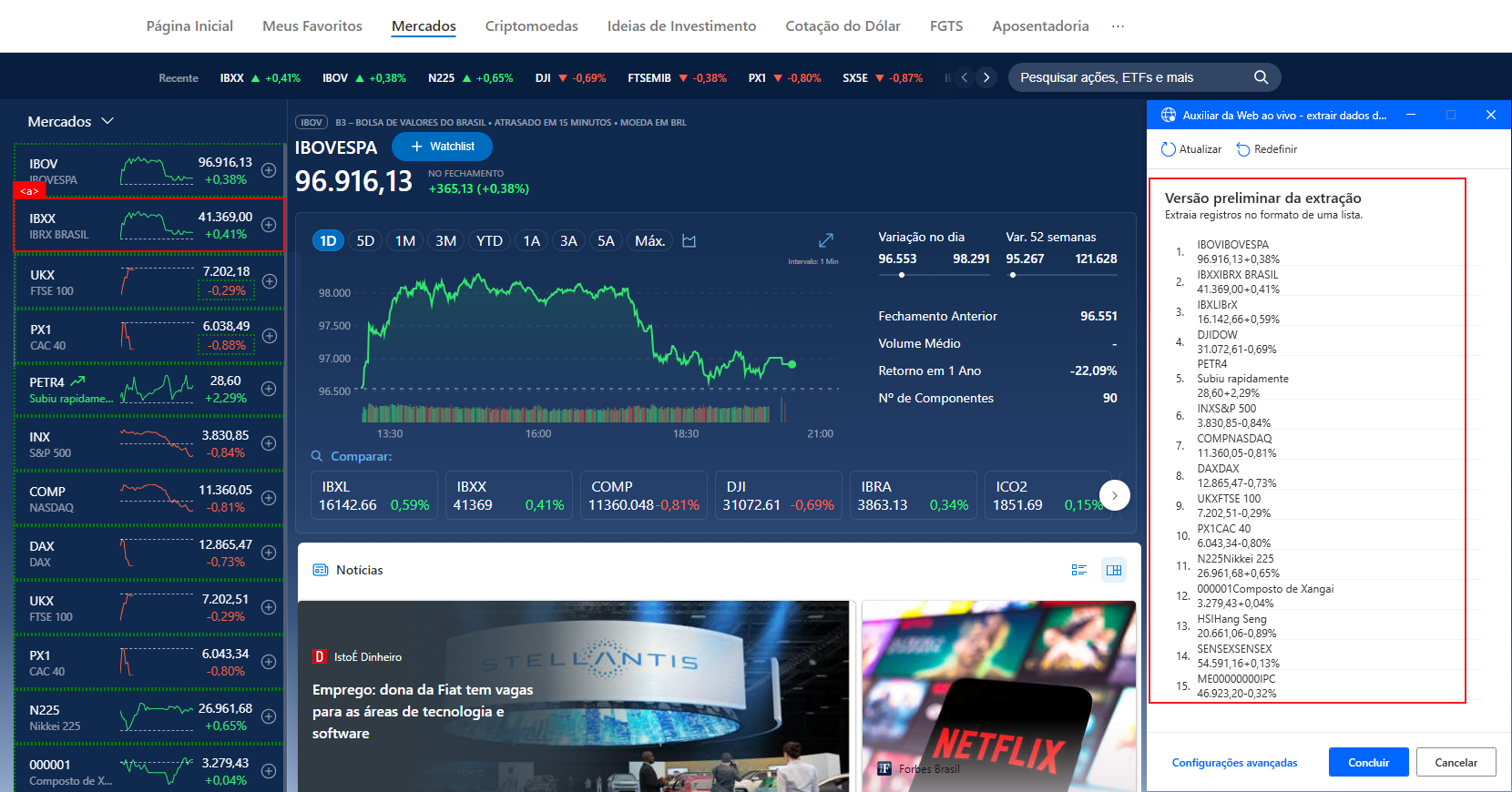
Task: Select the DJI comparison card
Action: [x=778, y=496]
